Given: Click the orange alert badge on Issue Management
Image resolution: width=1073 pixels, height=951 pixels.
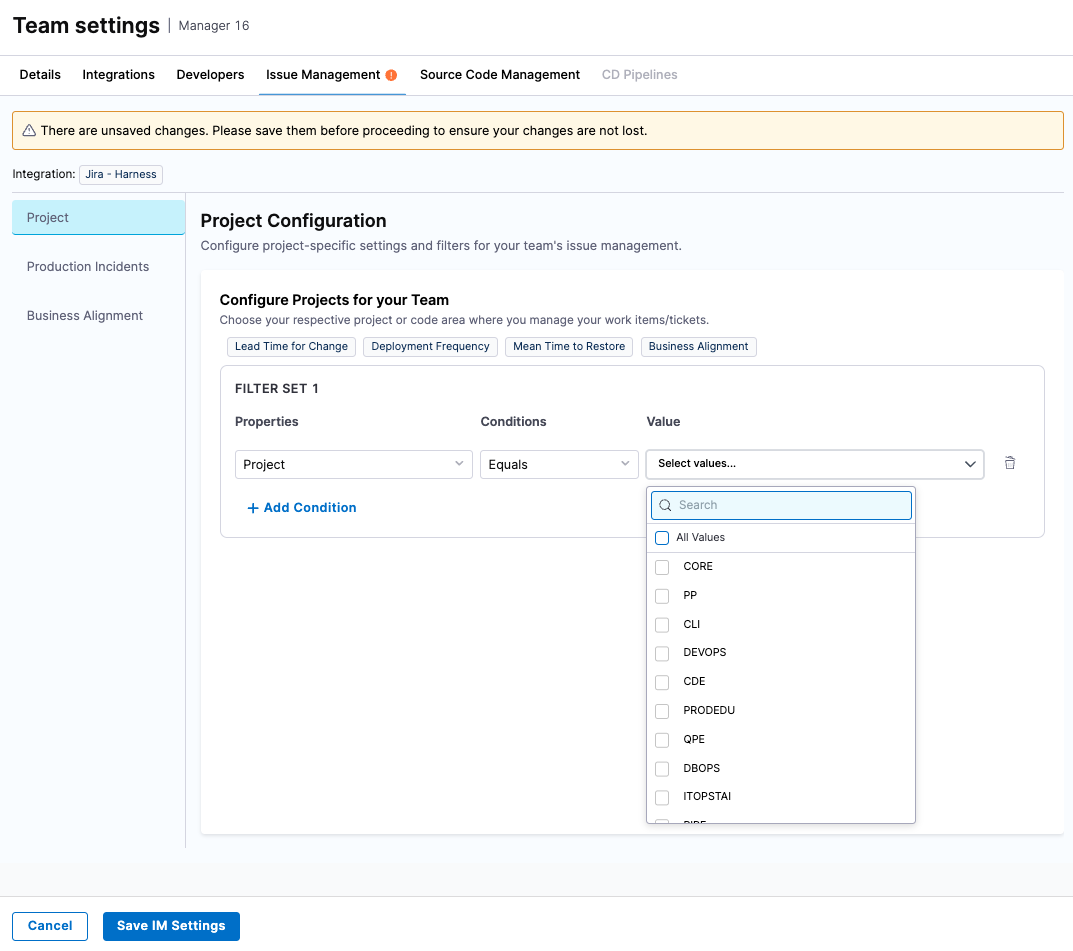Looking at the screenshot, I should 391,75.
